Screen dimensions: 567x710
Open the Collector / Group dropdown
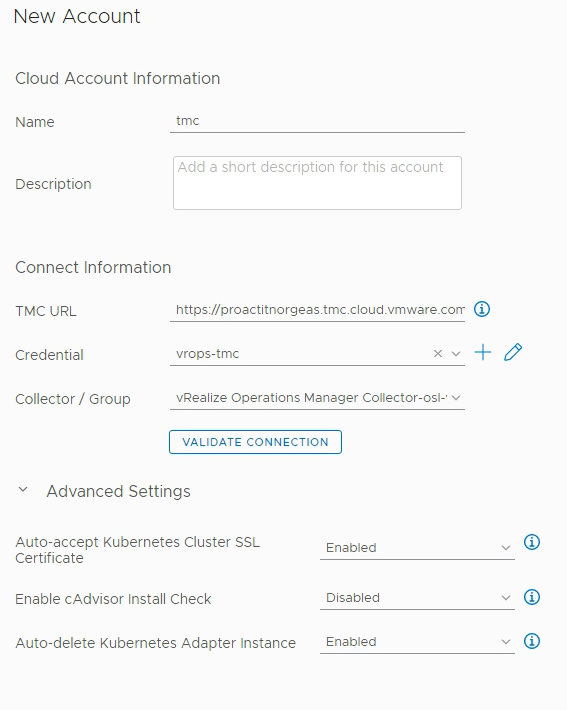(317, 398)
